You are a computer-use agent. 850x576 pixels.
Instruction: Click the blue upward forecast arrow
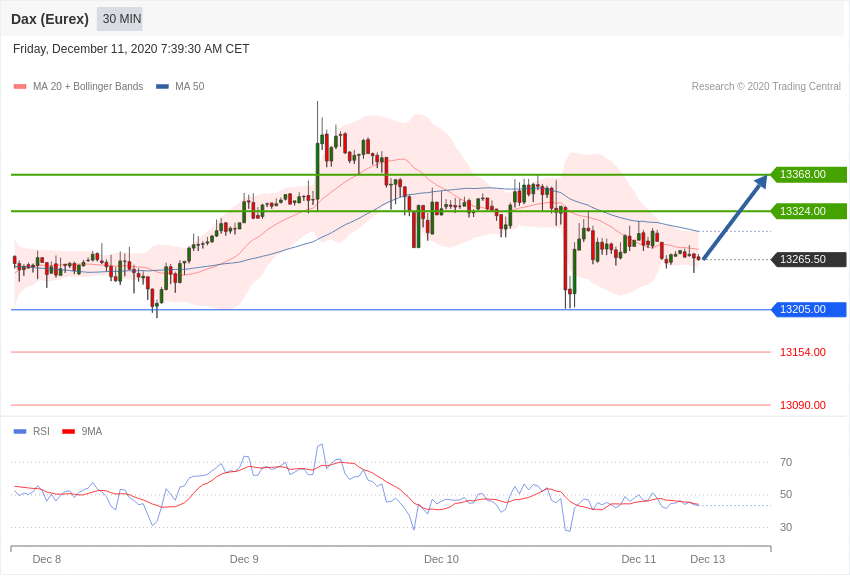point(735,216)
